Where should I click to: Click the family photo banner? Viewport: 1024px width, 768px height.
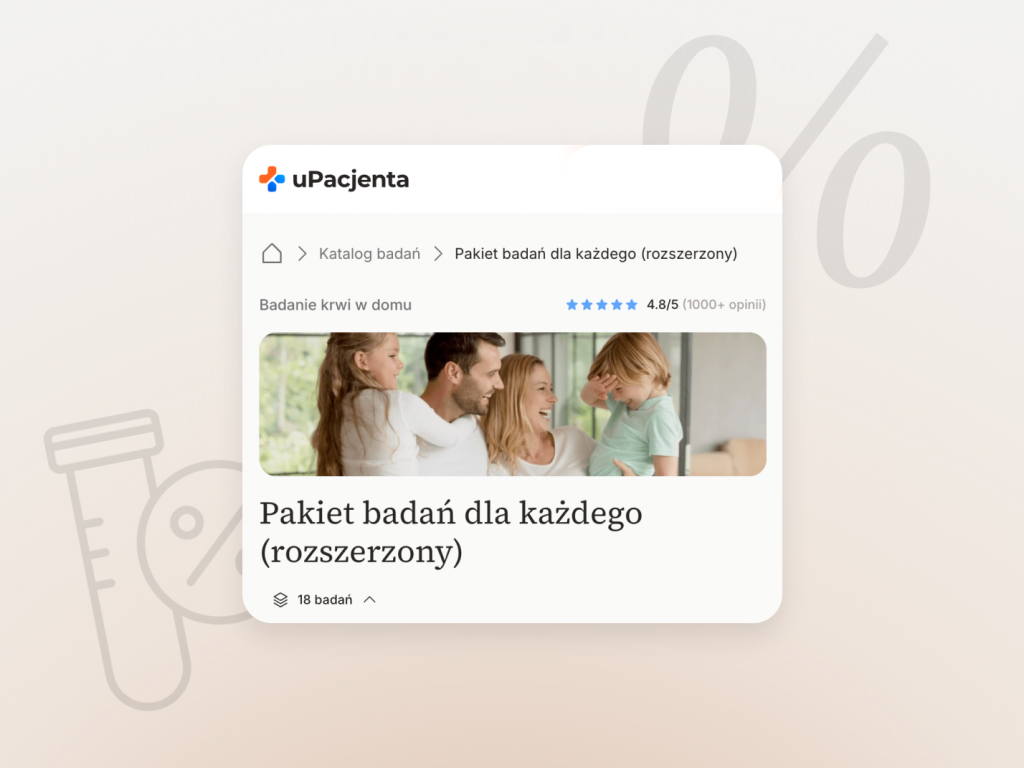click(x=513, y=404)
